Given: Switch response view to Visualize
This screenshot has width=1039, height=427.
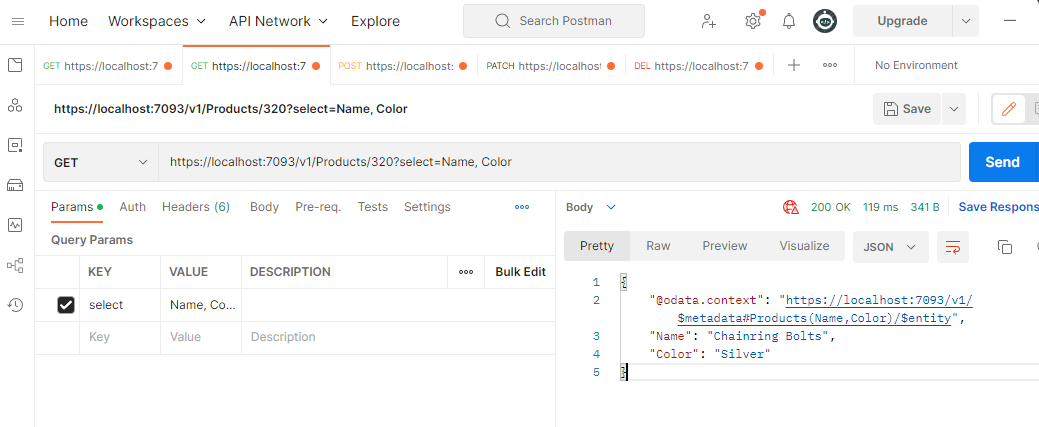Looking at the screenshot, I should click(x=804, y=246).
